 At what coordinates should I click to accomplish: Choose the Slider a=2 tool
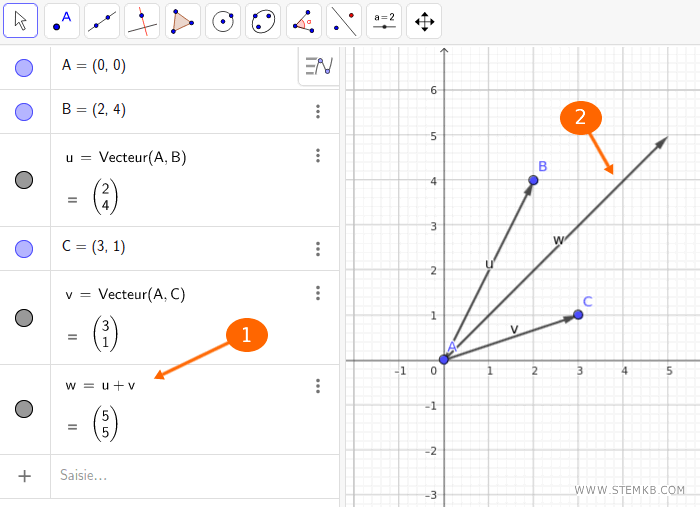383,21
